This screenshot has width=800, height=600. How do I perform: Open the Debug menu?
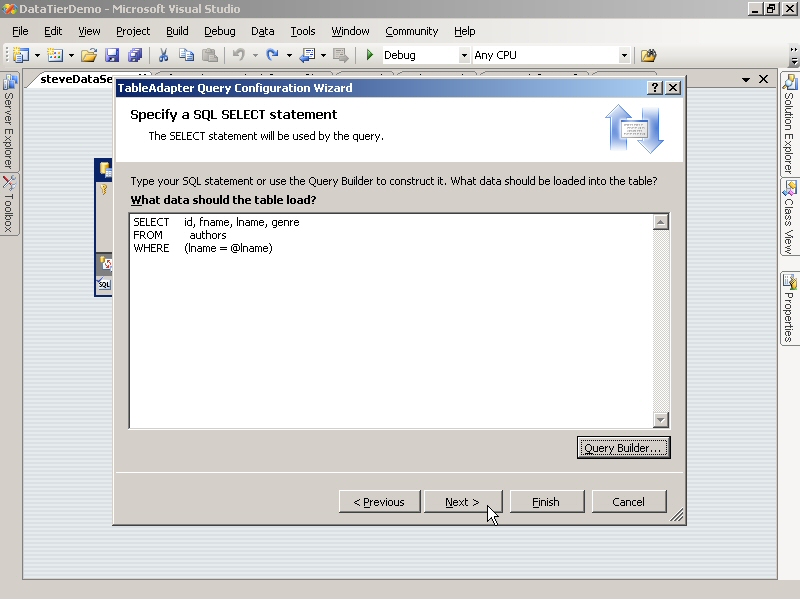219,31
